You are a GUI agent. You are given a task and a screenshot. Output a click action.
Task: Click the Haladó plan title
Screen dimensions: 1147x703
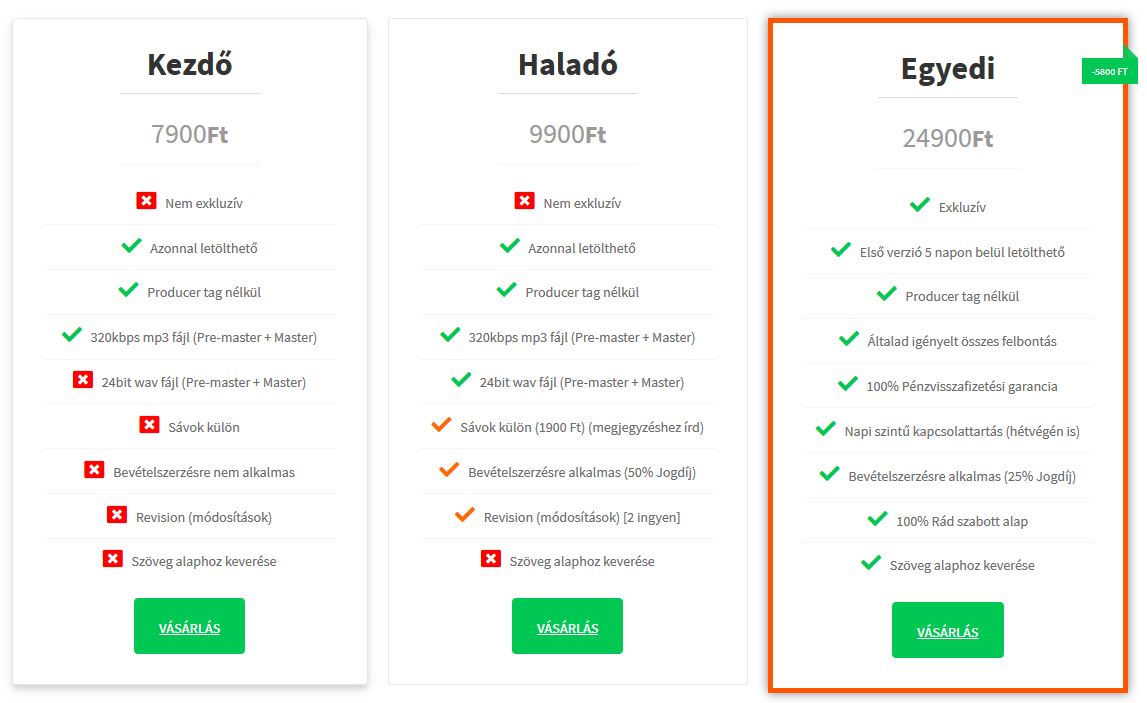(x=568, y=64)
